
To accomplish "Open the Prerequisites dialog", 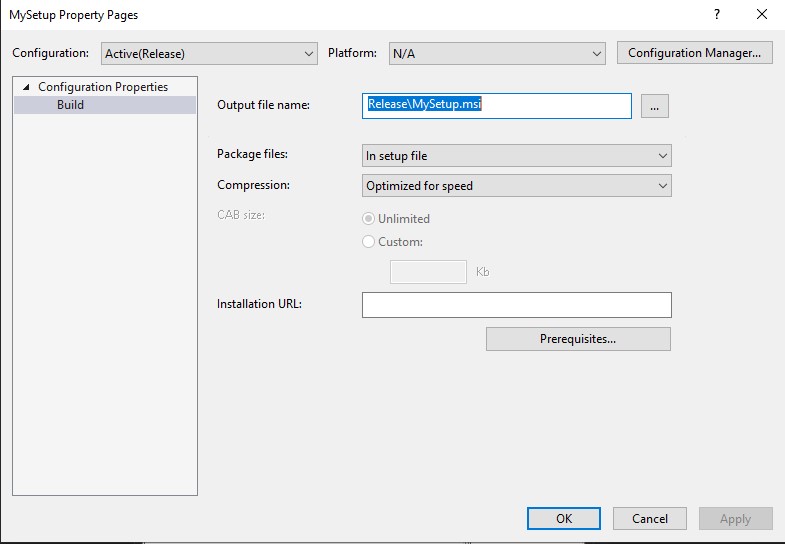I will tap(578, 339).
